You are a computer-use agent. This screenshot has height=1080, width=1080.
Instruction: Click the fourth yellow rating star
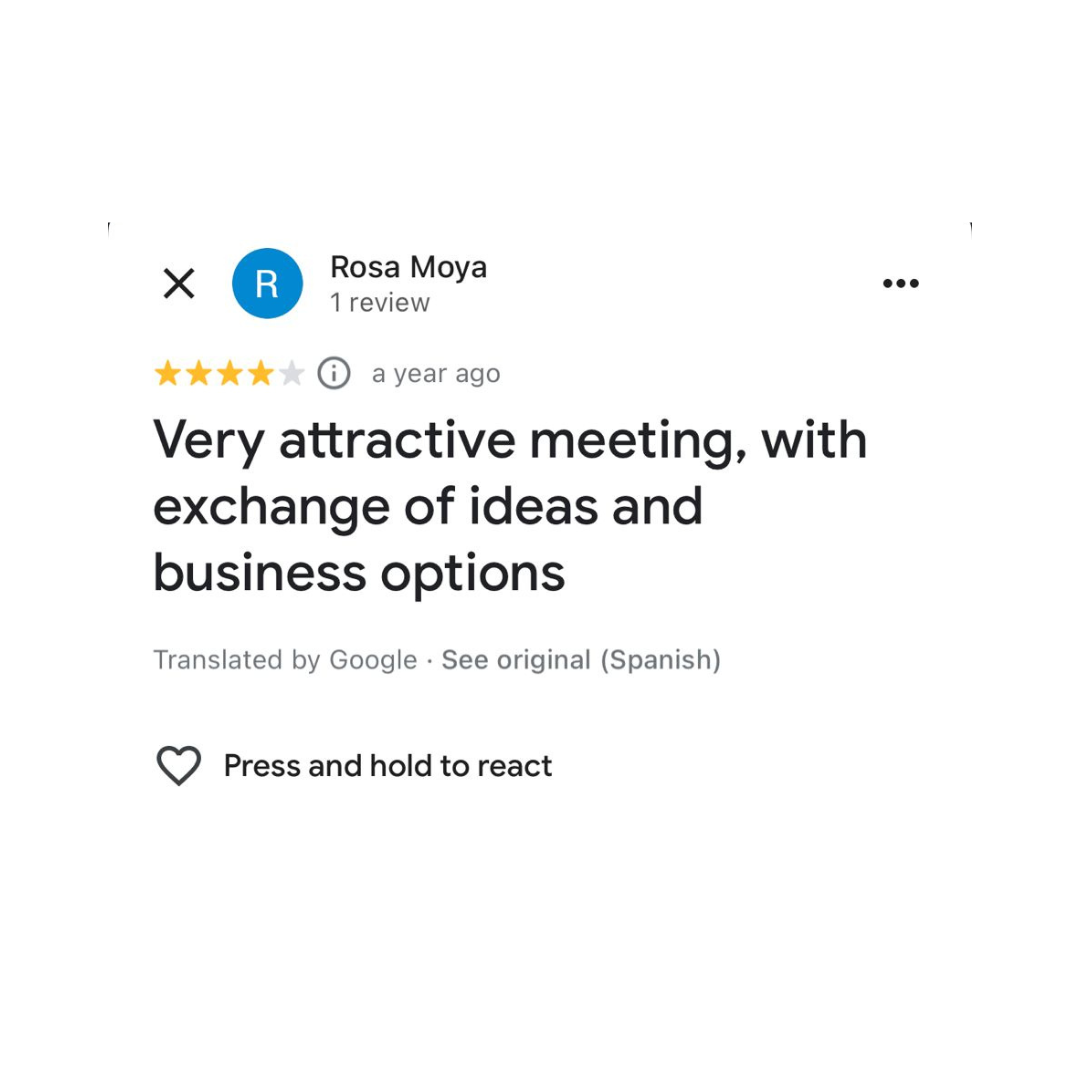(x=261, y=374)
